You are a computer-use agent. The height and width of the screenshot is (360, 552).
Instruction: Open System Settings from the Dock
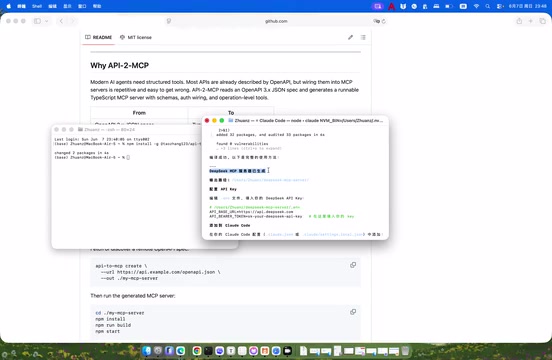(158, 350)
